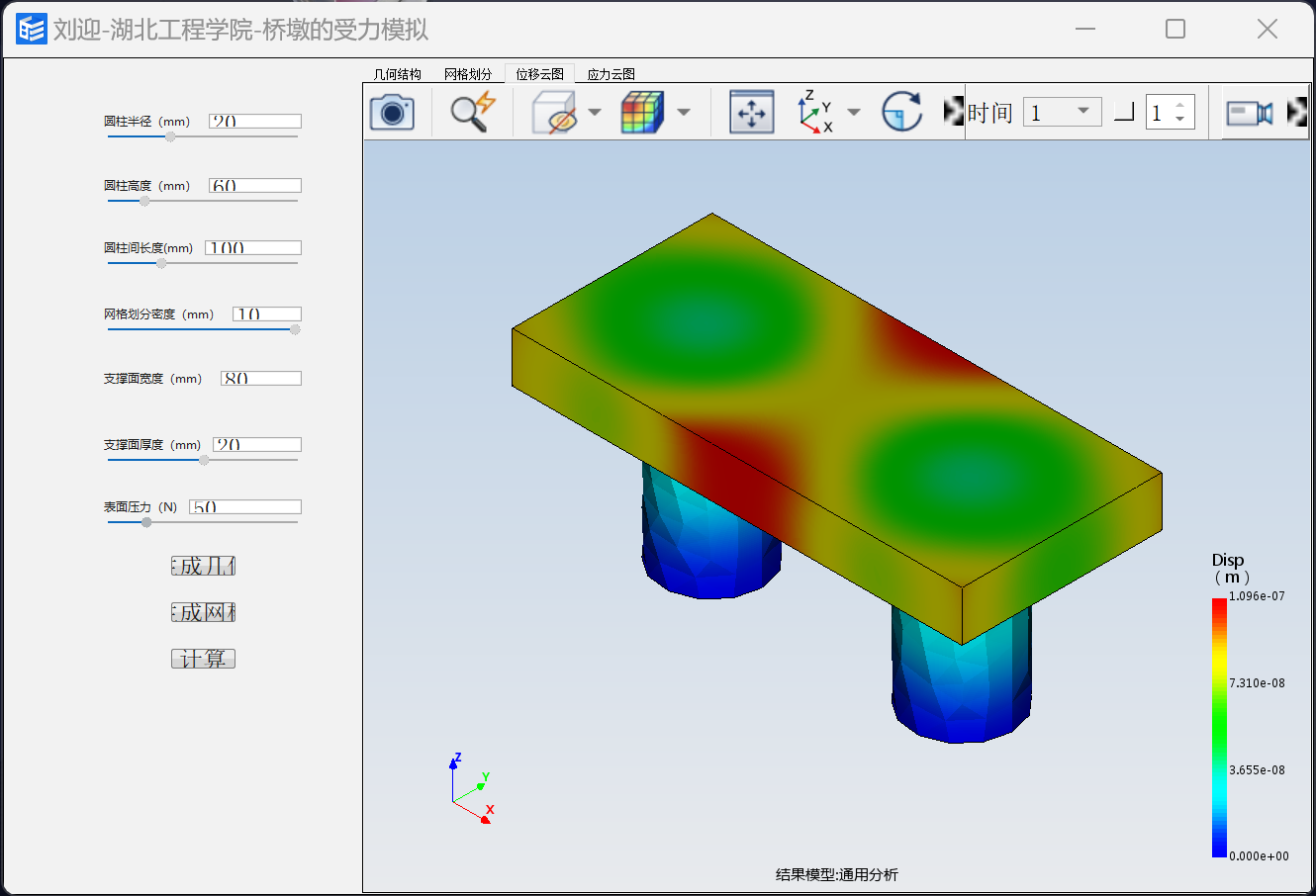
Task: Click the 支撑面厚度 slider handle
Action: tap(204, 460)
